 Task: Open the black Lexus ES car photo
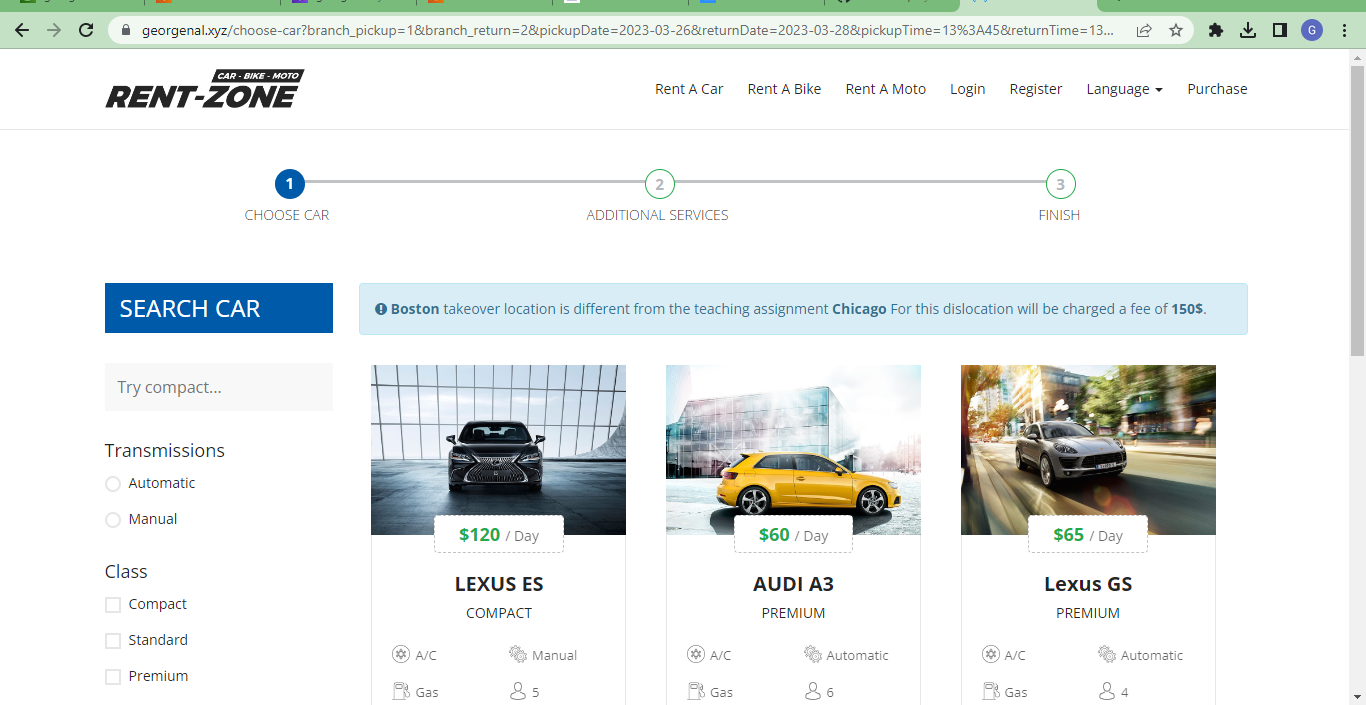click(x=498, y=450)
